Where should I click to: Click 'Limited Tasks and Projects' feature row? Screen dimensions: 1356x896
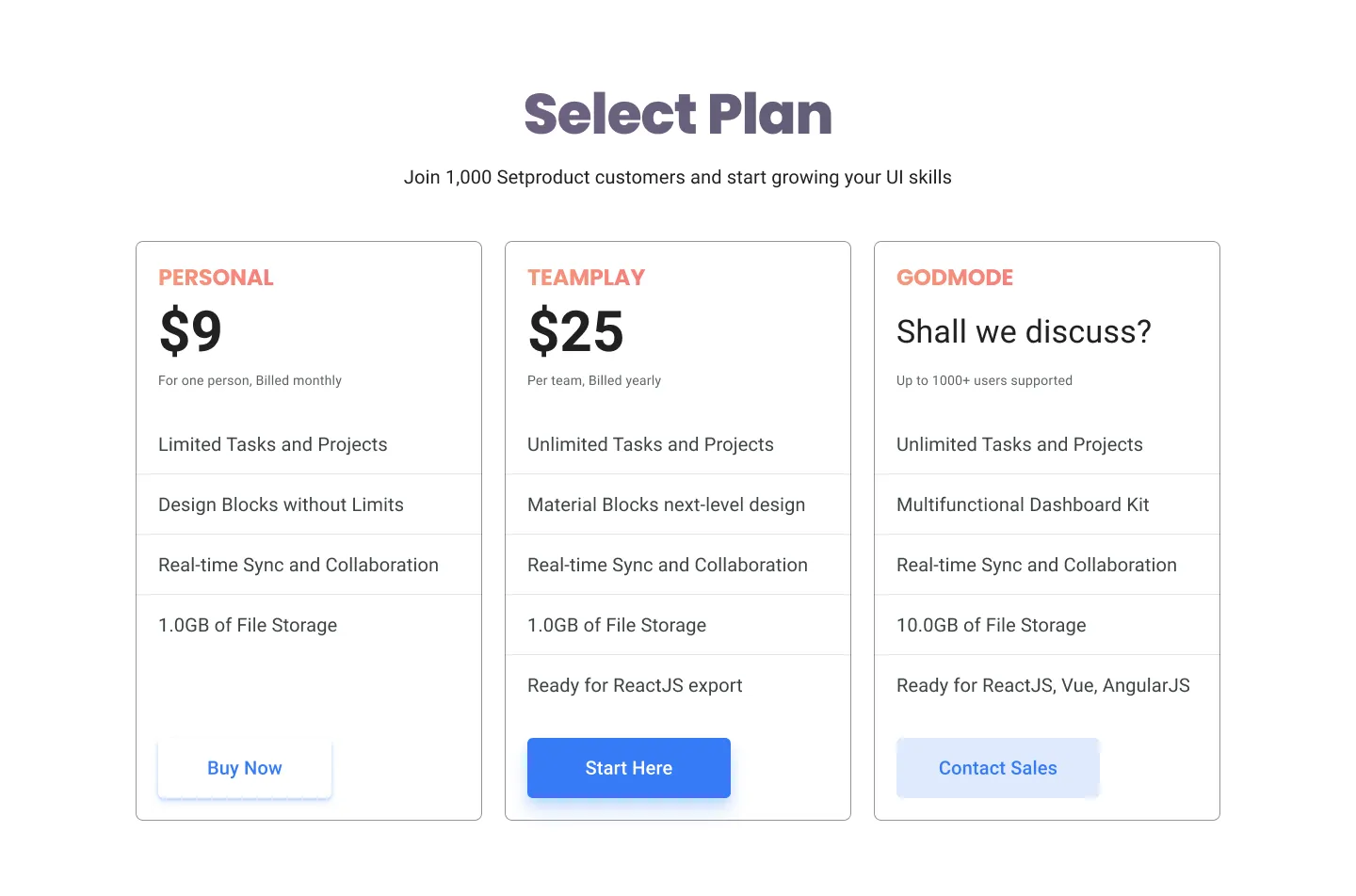(x=273, y=444)
